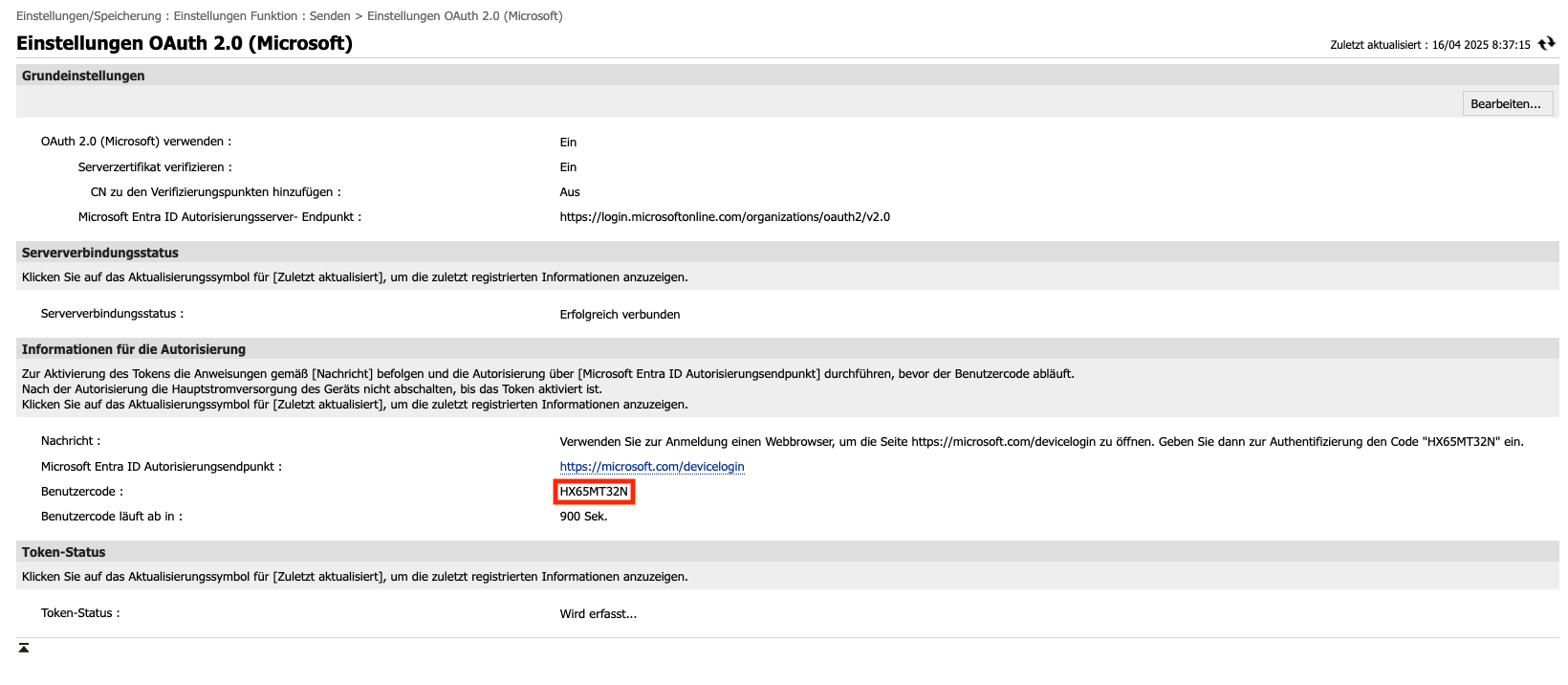Click the label Benutzercode läuft ab in
Image resolution: width=1568 pixels, height=685 pixels.
coord(112,517)
